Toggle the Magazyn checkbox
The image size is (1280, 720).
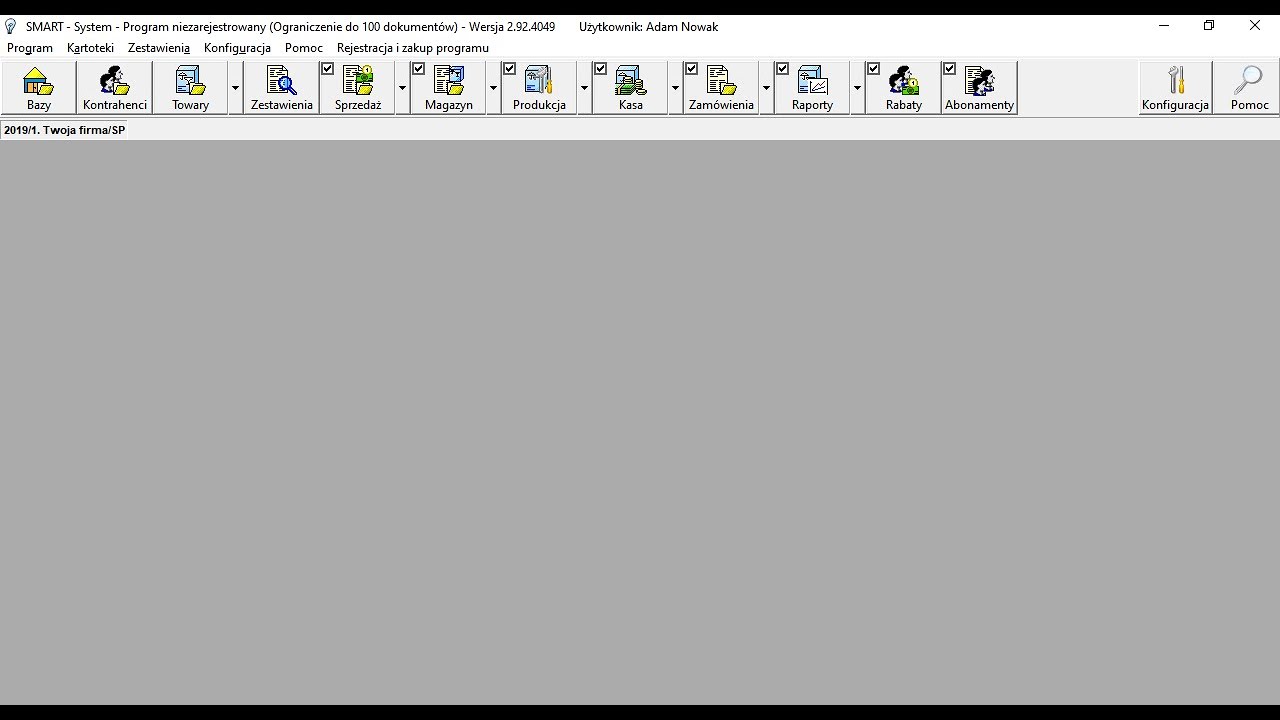pos(418,69)
